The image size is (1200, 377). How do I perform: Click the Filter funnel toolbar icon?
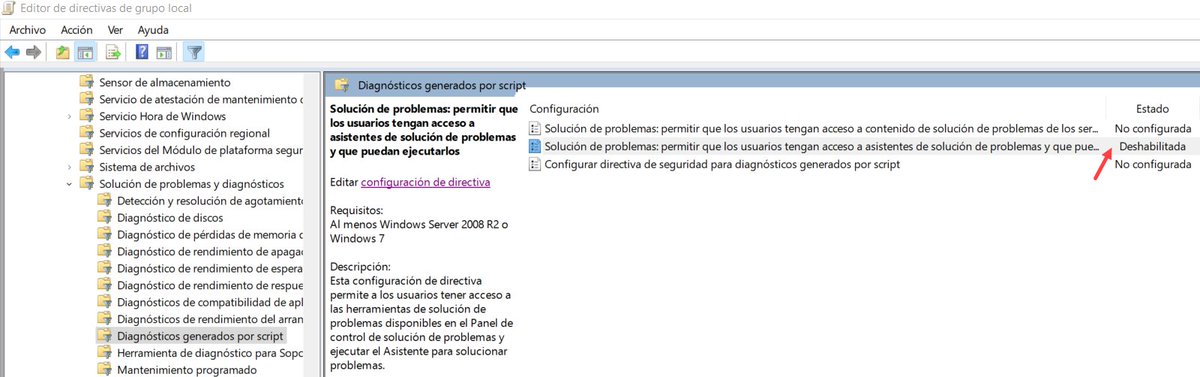pos(195,52)
